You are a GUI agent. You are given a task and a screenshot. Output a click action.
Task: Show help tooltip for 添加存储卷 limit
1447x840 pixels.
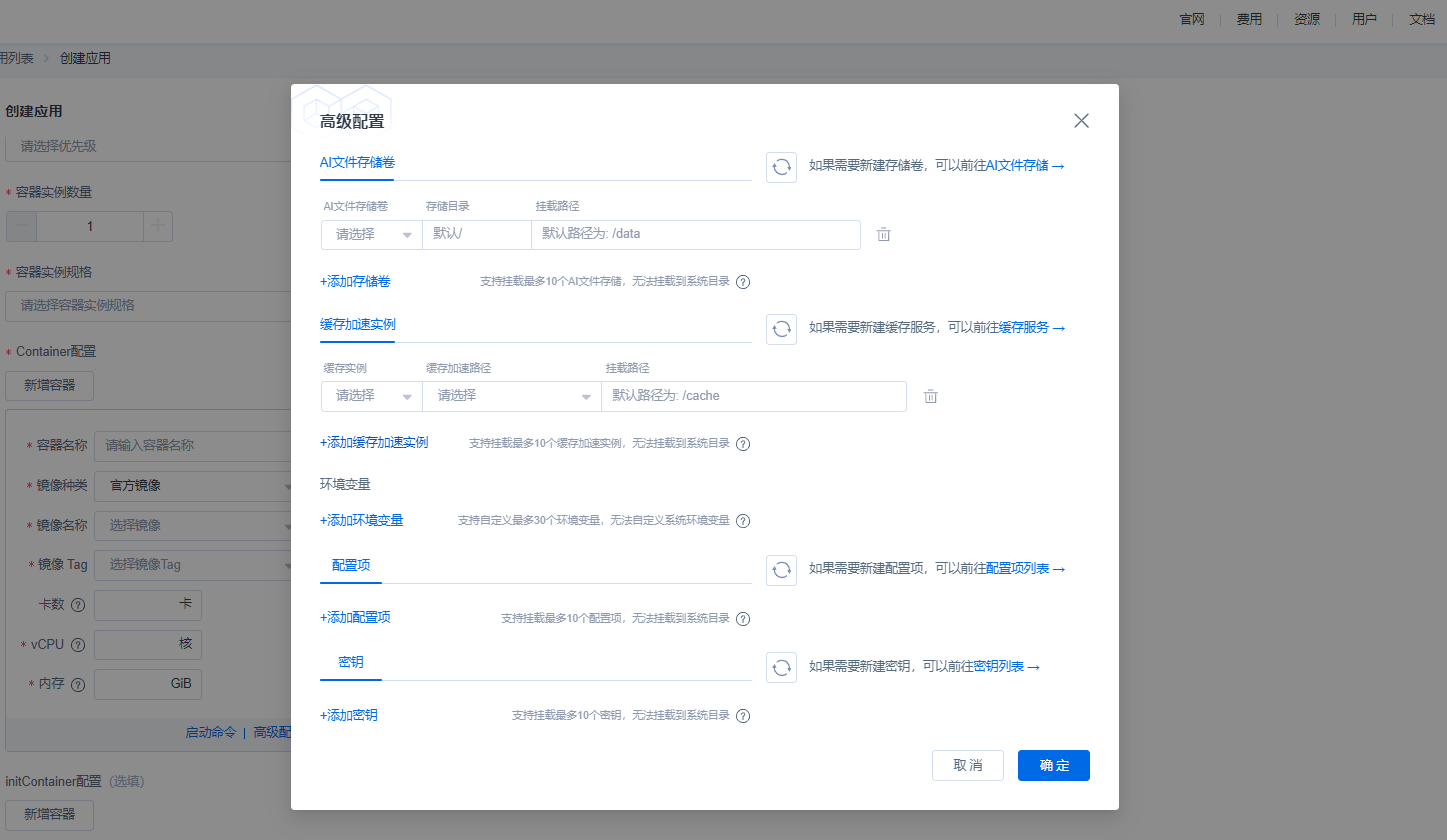tap(743, 282)
